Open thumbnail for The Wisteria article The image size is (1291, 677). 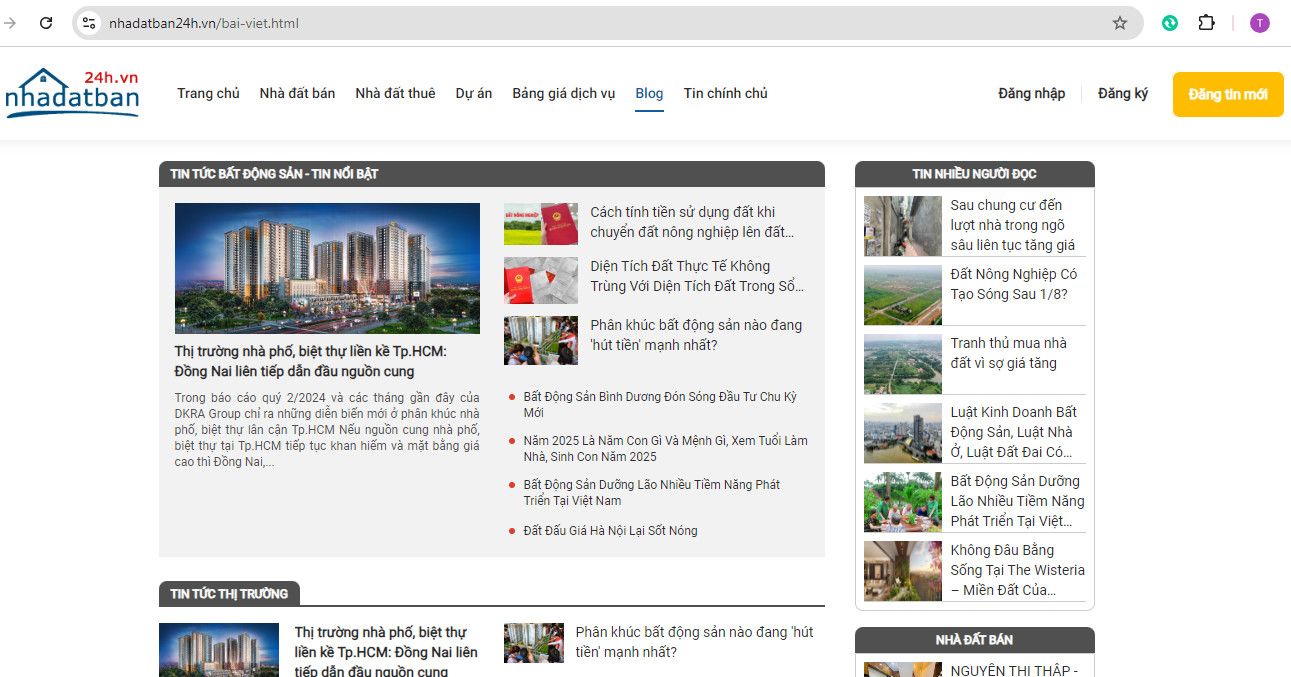tap(903, 571)
